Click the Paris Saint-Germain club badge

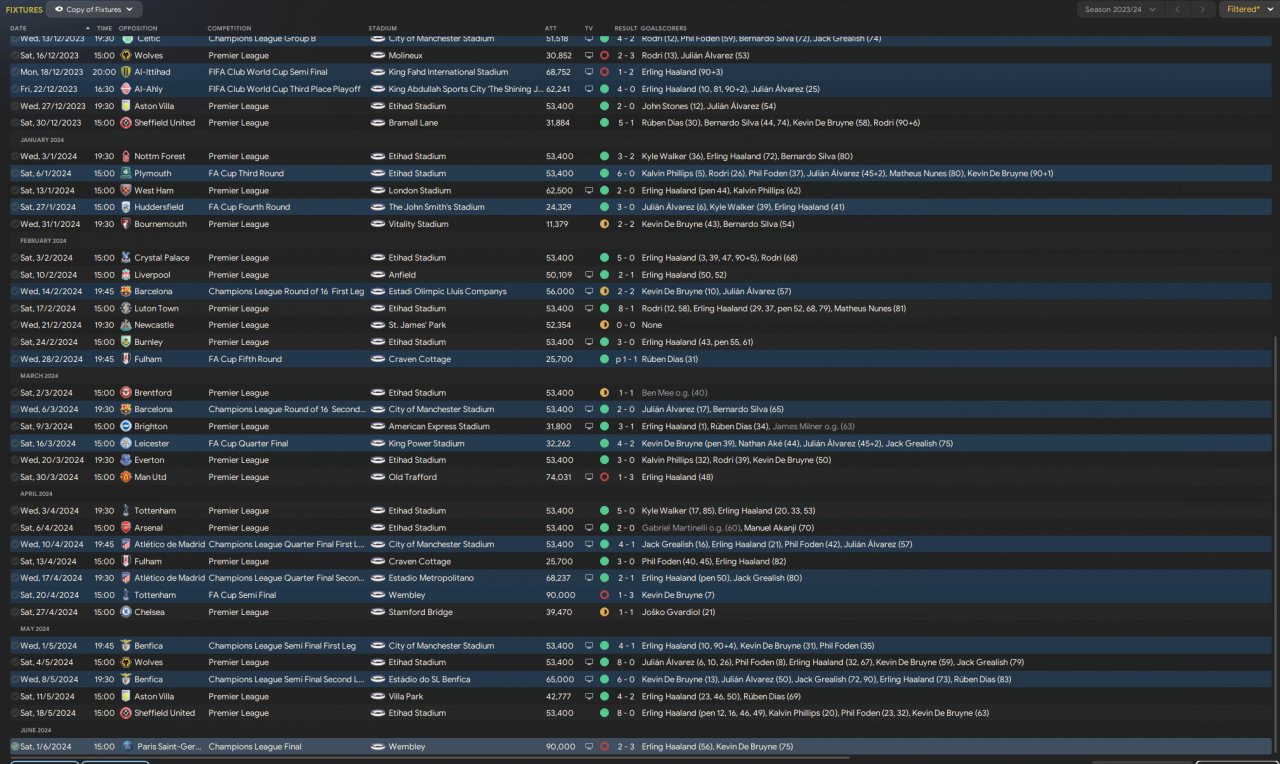coord(126,747)
